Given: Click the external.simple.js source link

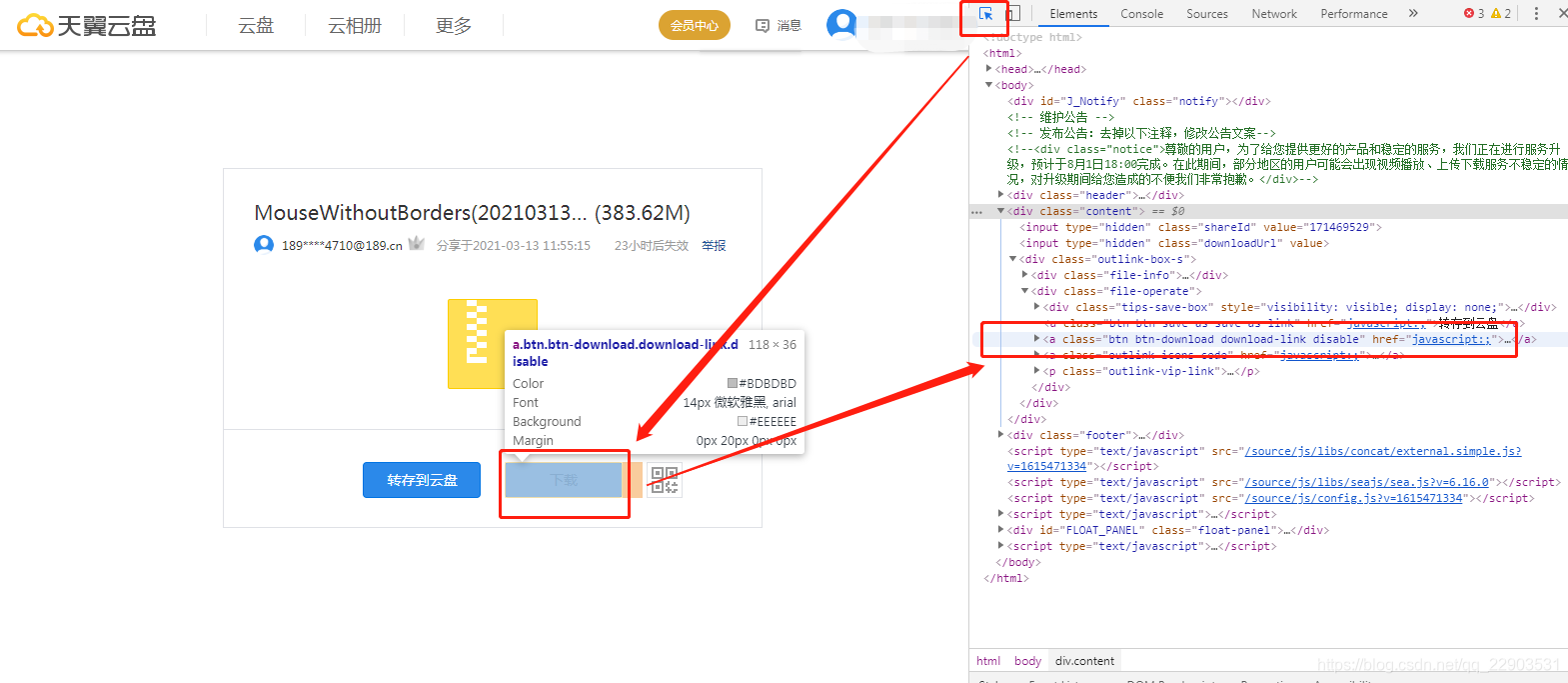Looking at the screenshot, I should pos(1383,451).
